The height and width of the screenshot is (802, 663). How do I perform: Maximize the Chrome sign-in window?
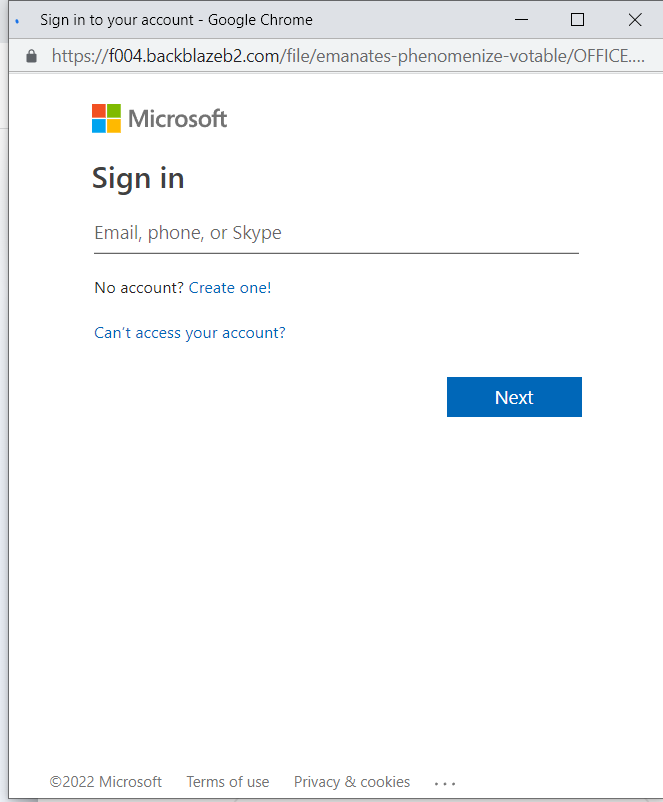[578, 19]
